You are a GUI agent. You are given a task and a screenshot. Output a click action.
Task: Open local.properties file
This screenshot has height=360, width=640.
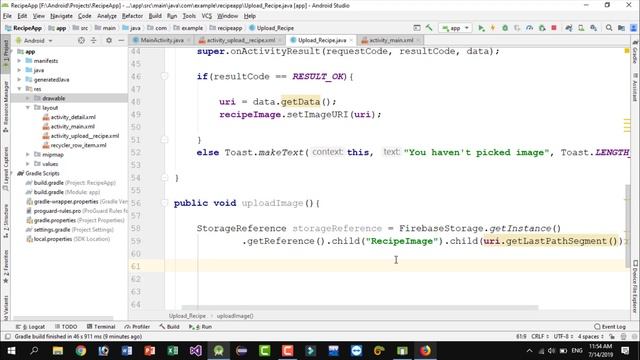coord(68,239)
